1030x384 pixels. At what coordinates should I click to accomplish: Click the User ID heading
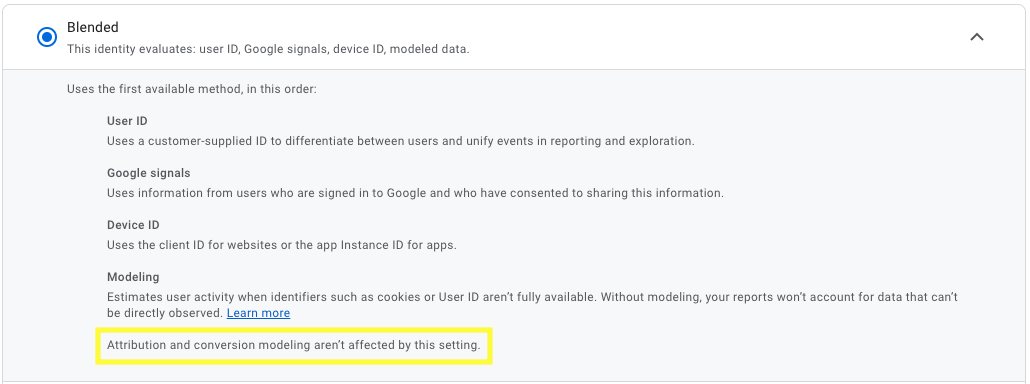click(x=127, y=121)
